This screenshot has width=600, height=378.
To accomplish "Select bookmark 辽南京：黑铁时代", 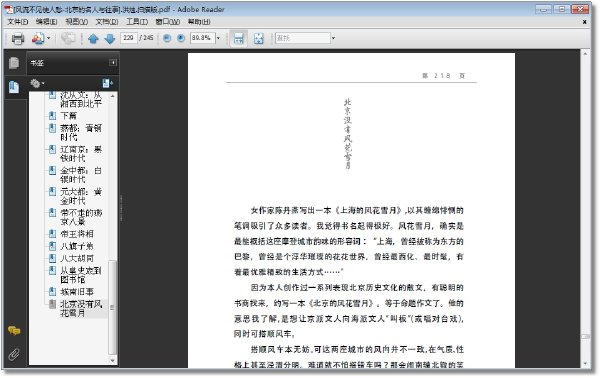I will pos(81,153).
